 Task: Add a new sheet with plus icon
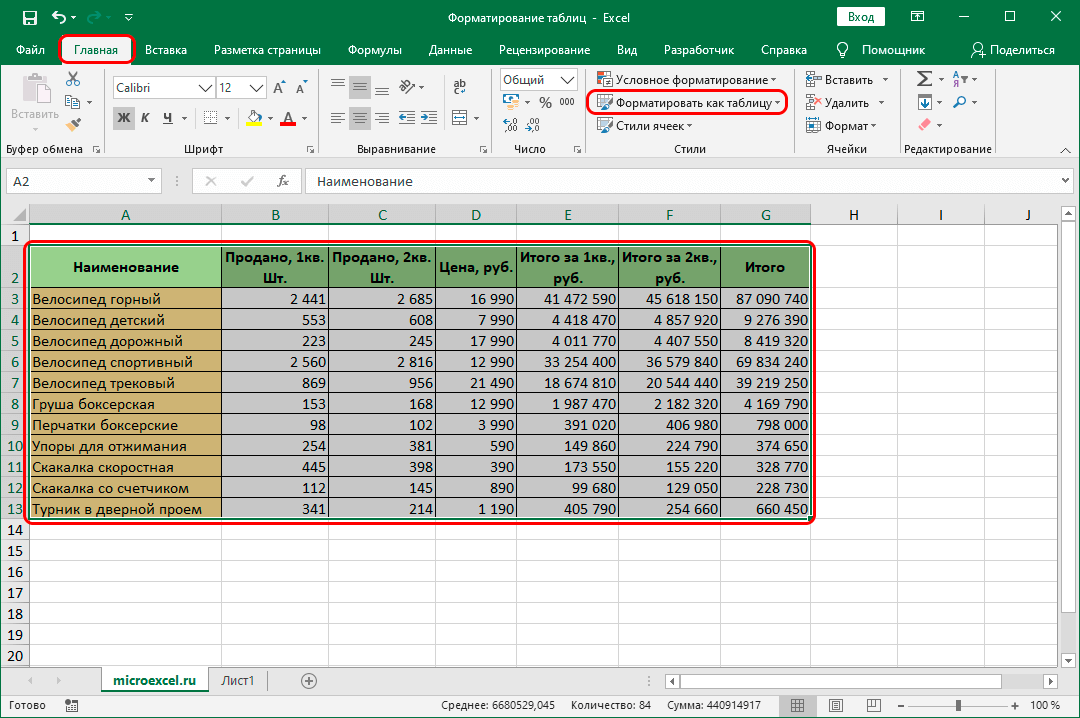[309, 681]
